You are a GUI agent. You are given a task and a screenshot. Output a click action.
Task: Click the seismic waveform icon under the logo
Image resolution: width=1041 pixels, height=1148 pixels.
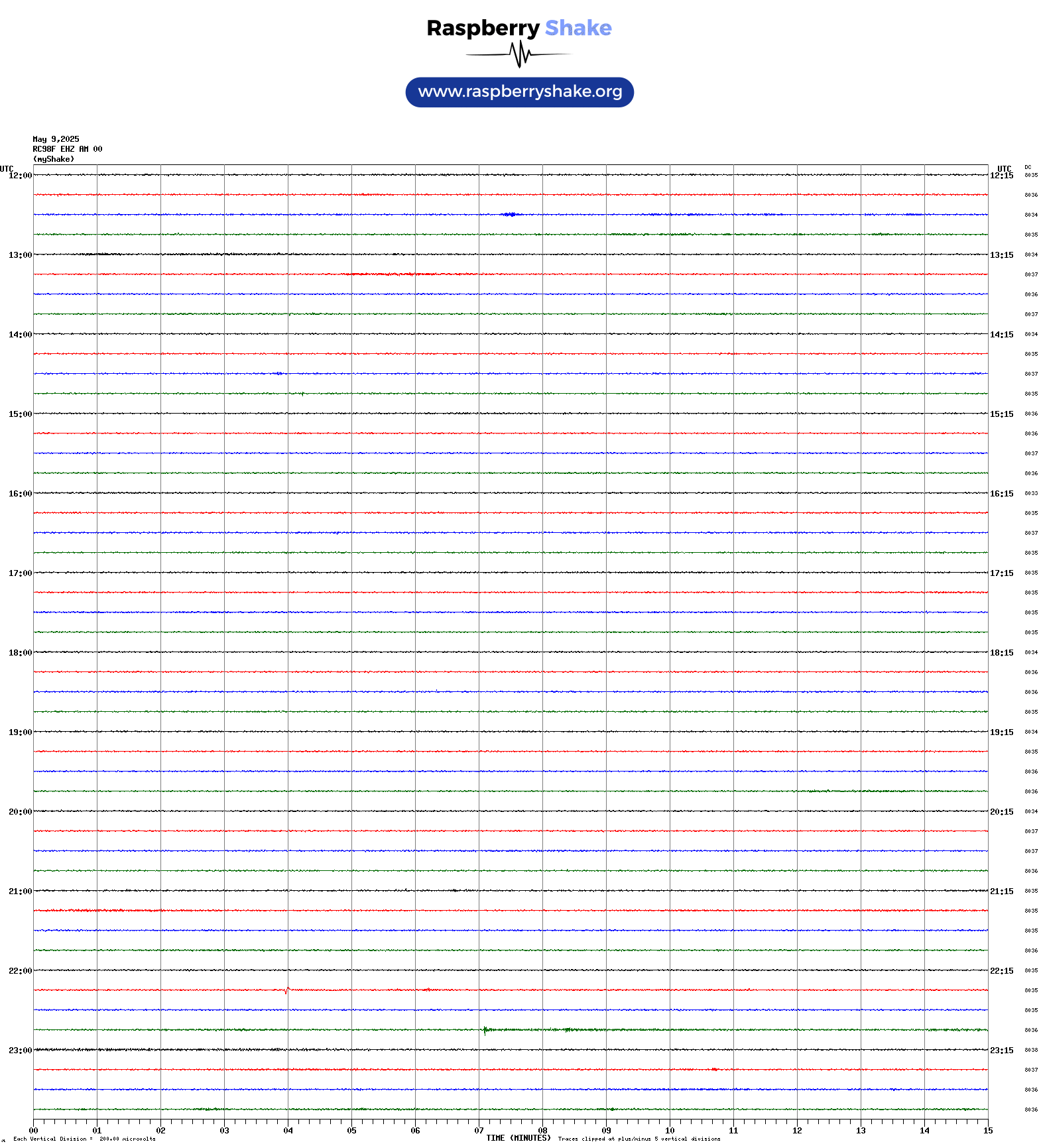519,54
